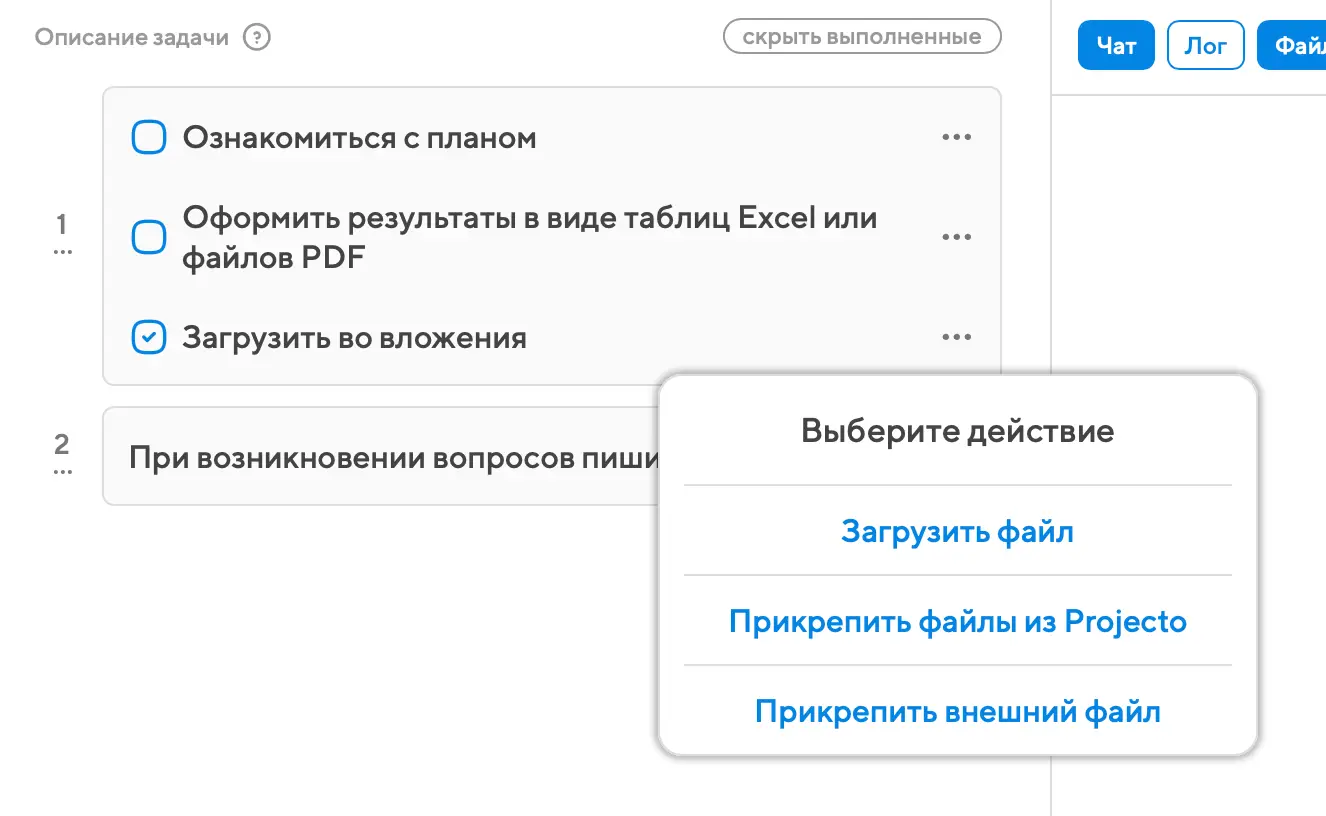Click the help icon next to Описание задачи
Viewport: 1326px width, 816px height.
coord(257,38)
